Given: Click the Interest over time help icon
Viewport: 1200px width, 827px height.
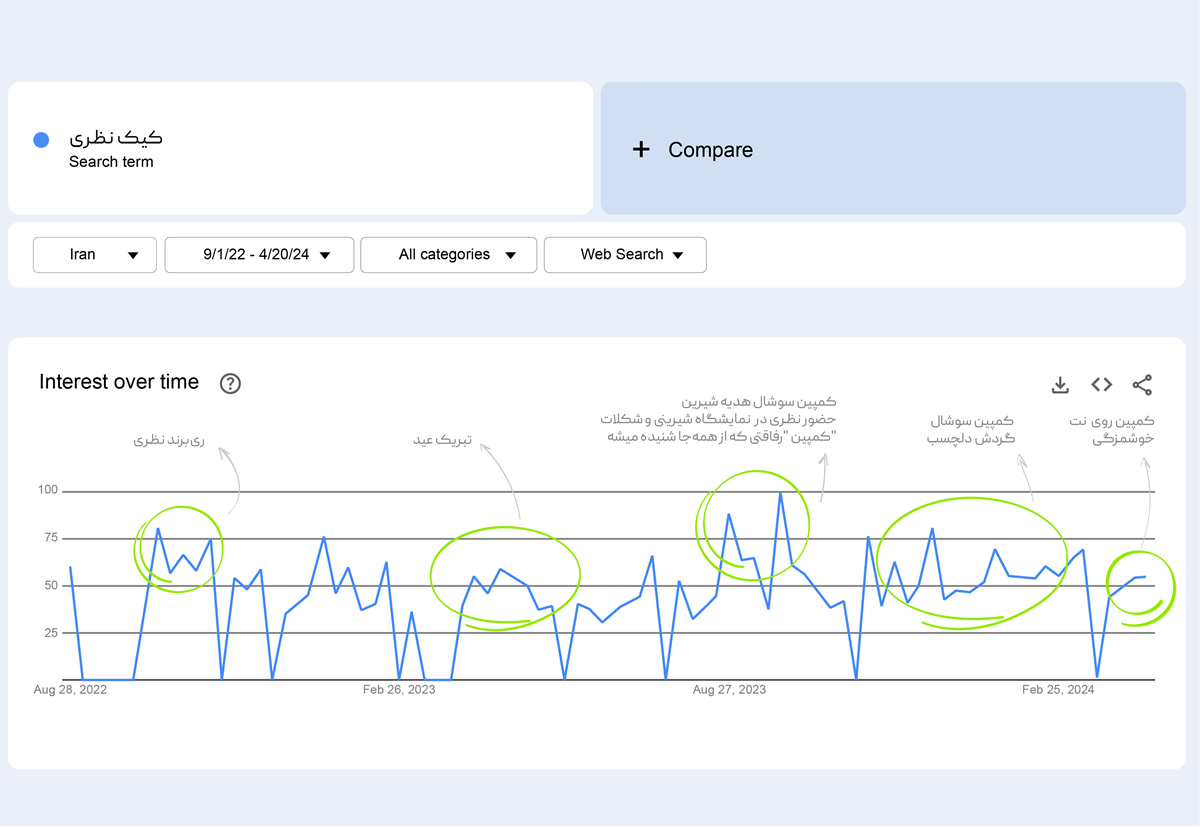Looking at the screenshot, I should pyautogui.click(x=230, y=383).
